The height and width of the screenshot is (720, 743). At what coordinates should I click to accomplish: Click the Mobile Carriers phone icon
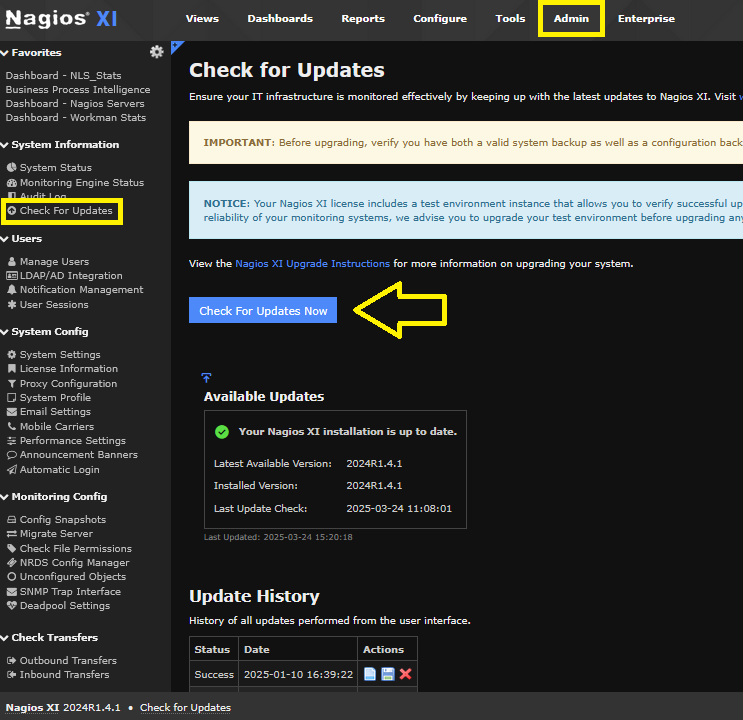[x=12, y=426]
